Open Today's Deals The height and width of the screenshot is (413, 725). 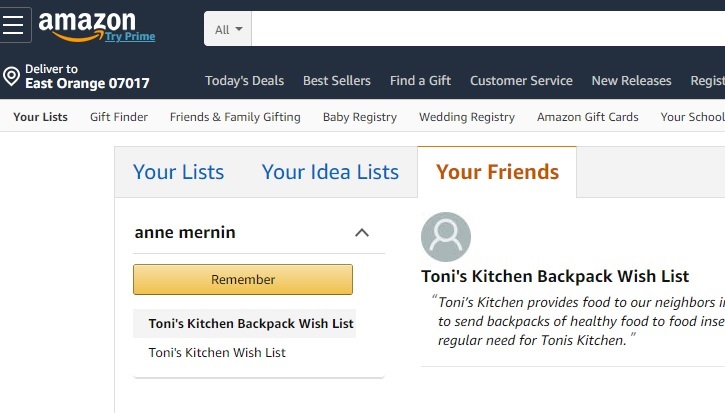tap(245, 80)
